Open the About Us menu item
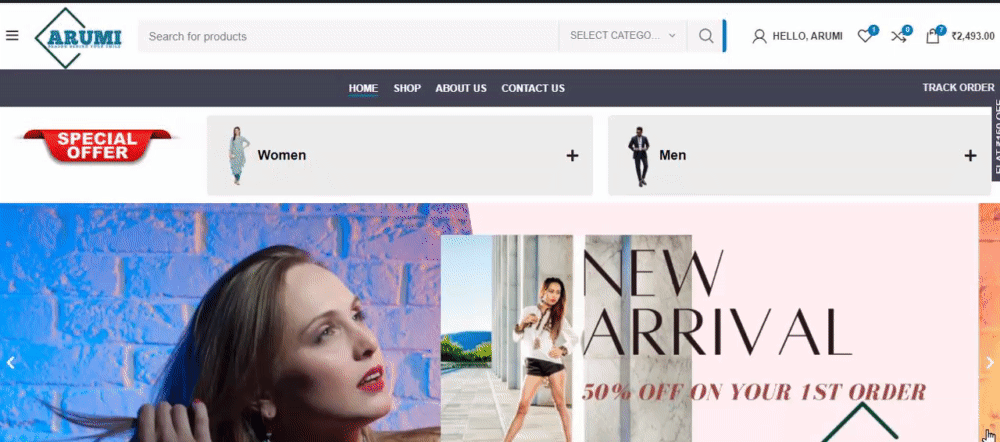This screenshot has width=1000, height=442. pos(461,88)
